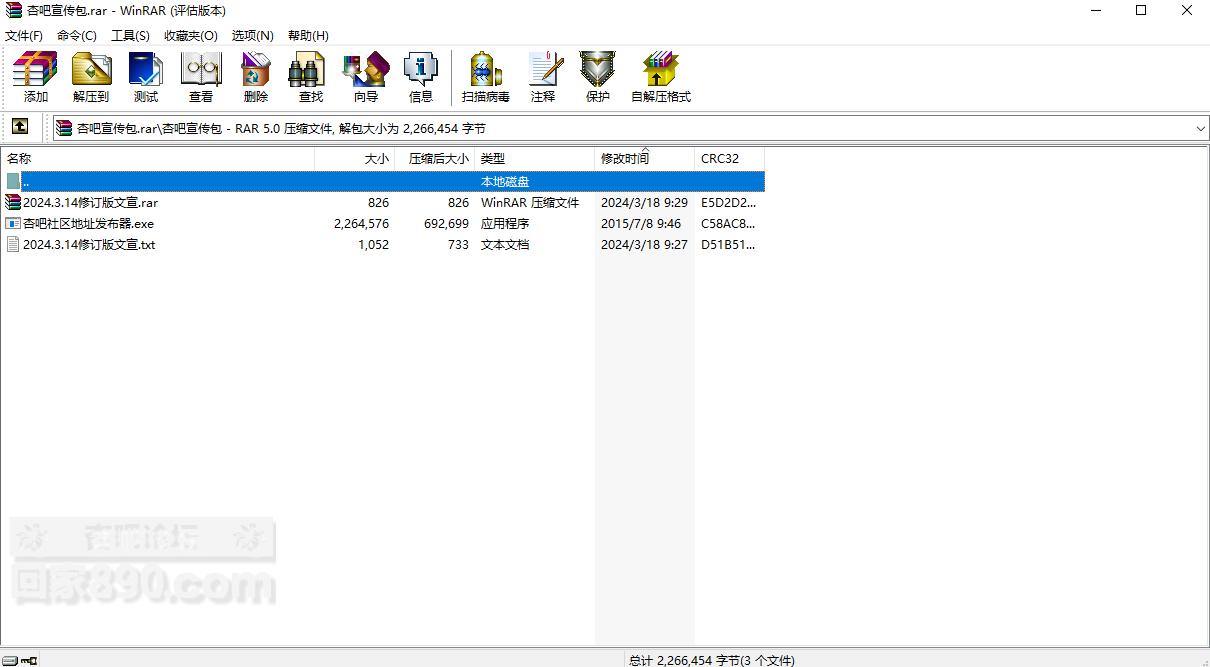Click the text file icon of 2024.3.14修订版文宣.txt
This screenshot has height=667, width=1210.
(x=13, y=244)
